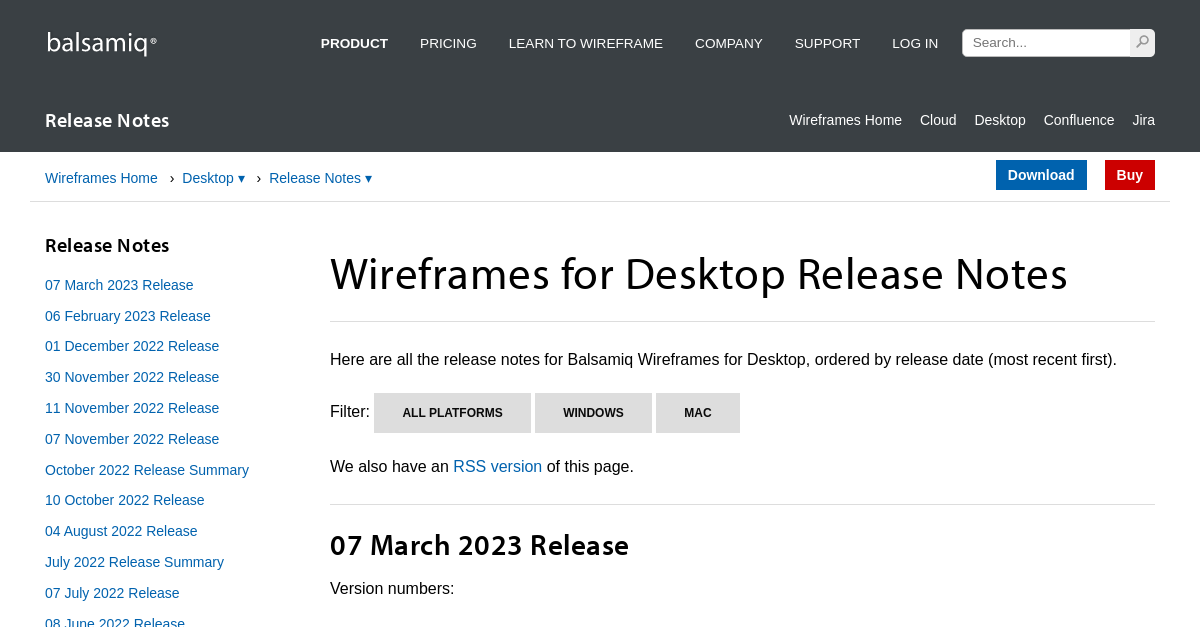Open 06 February 2023 Release sidebar link

pos(128,316)
